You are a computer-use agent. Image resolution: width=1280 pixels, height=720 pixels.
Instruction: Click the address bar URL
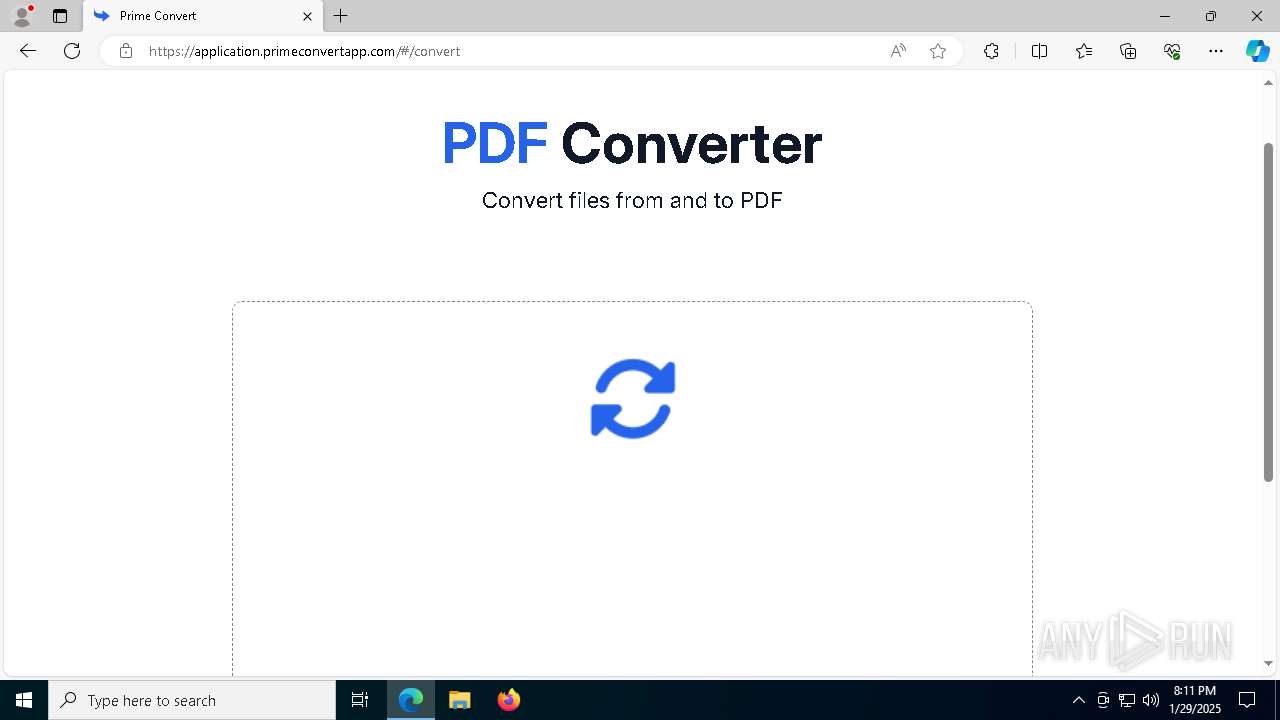click(x=304, y=51)
